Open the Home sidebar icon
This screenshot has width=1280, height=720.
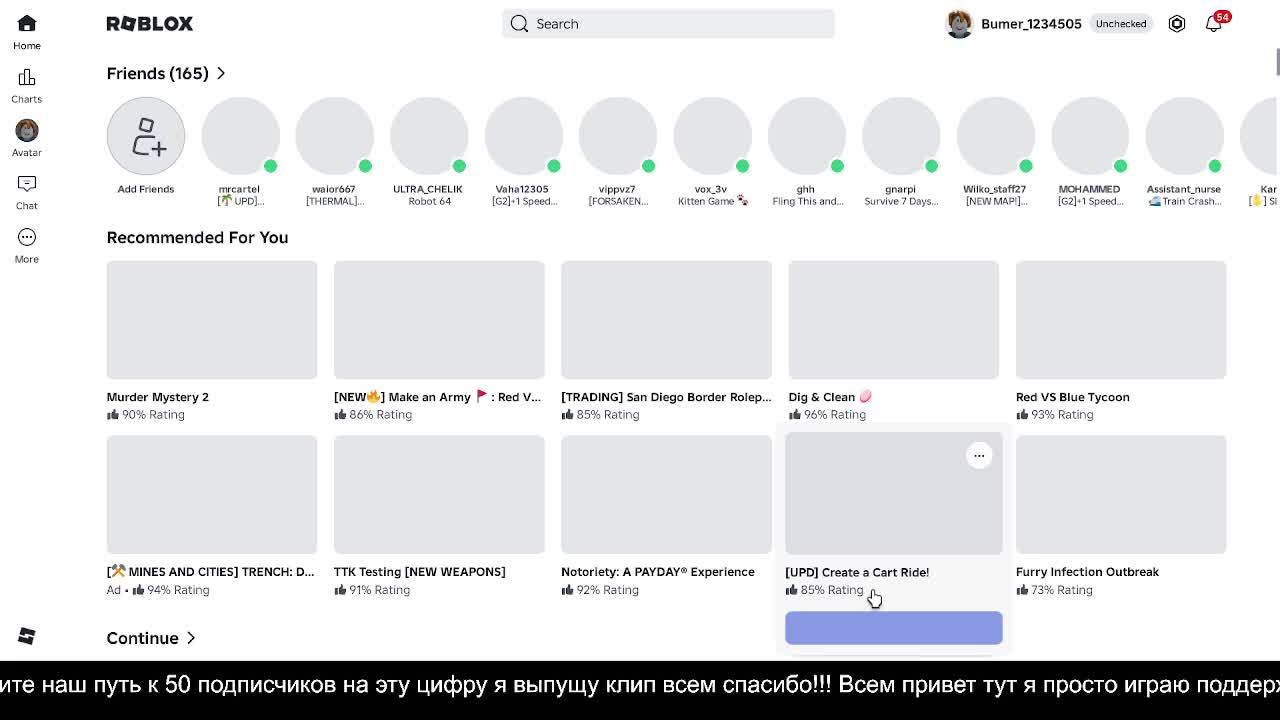point(27,24)
